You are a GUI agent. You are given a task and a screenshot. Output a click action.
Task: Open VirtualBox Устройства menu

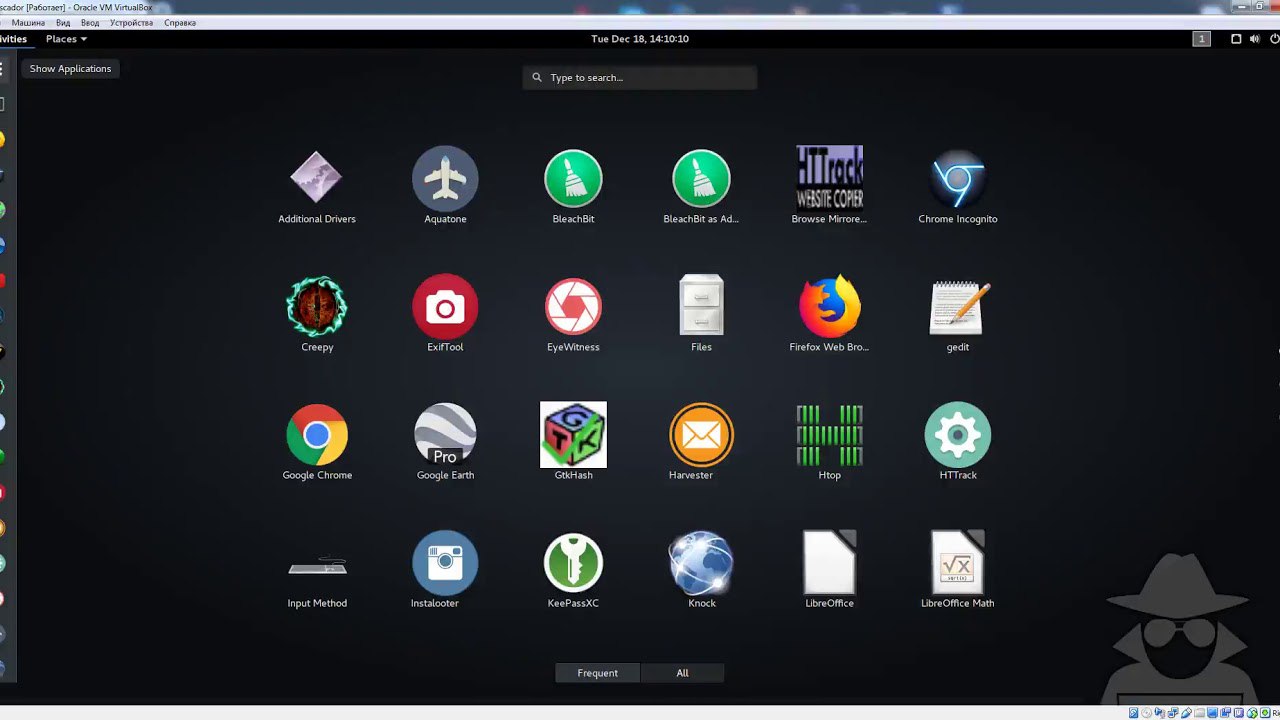click(x=132, y=23)
